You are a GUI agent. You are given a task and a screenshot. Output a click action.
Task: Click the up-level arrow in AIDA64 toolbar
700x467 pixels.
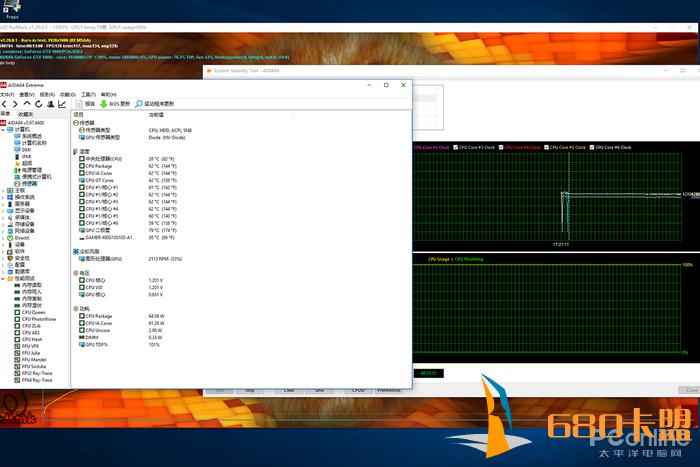point(27,104)
